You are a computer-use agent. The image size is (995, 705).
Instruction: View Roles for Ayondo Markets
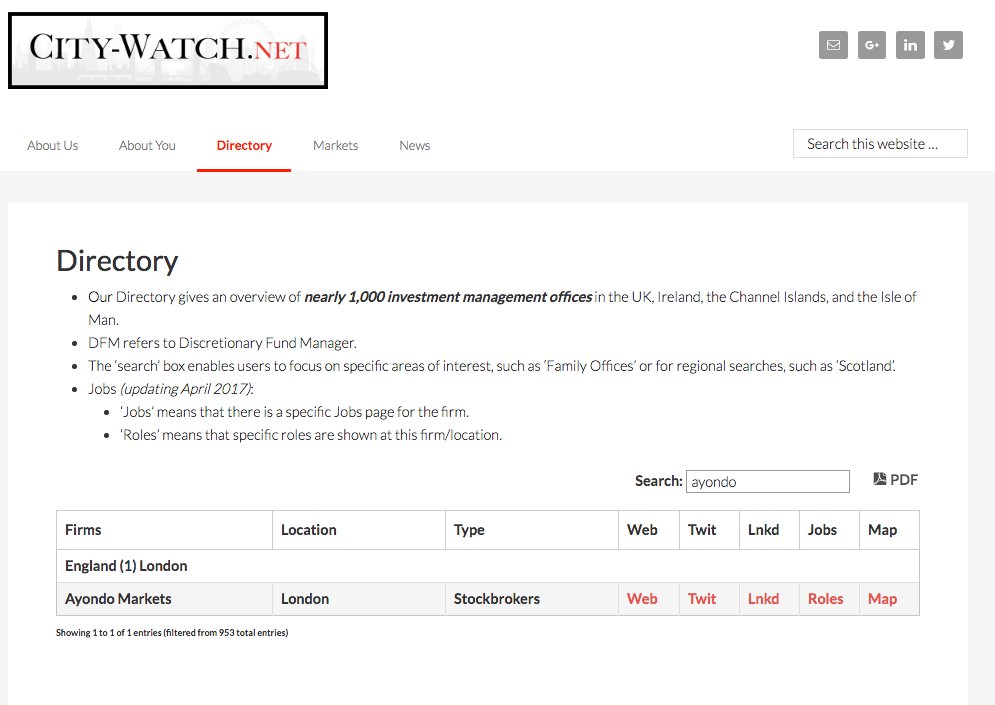[x=826, y=598]
